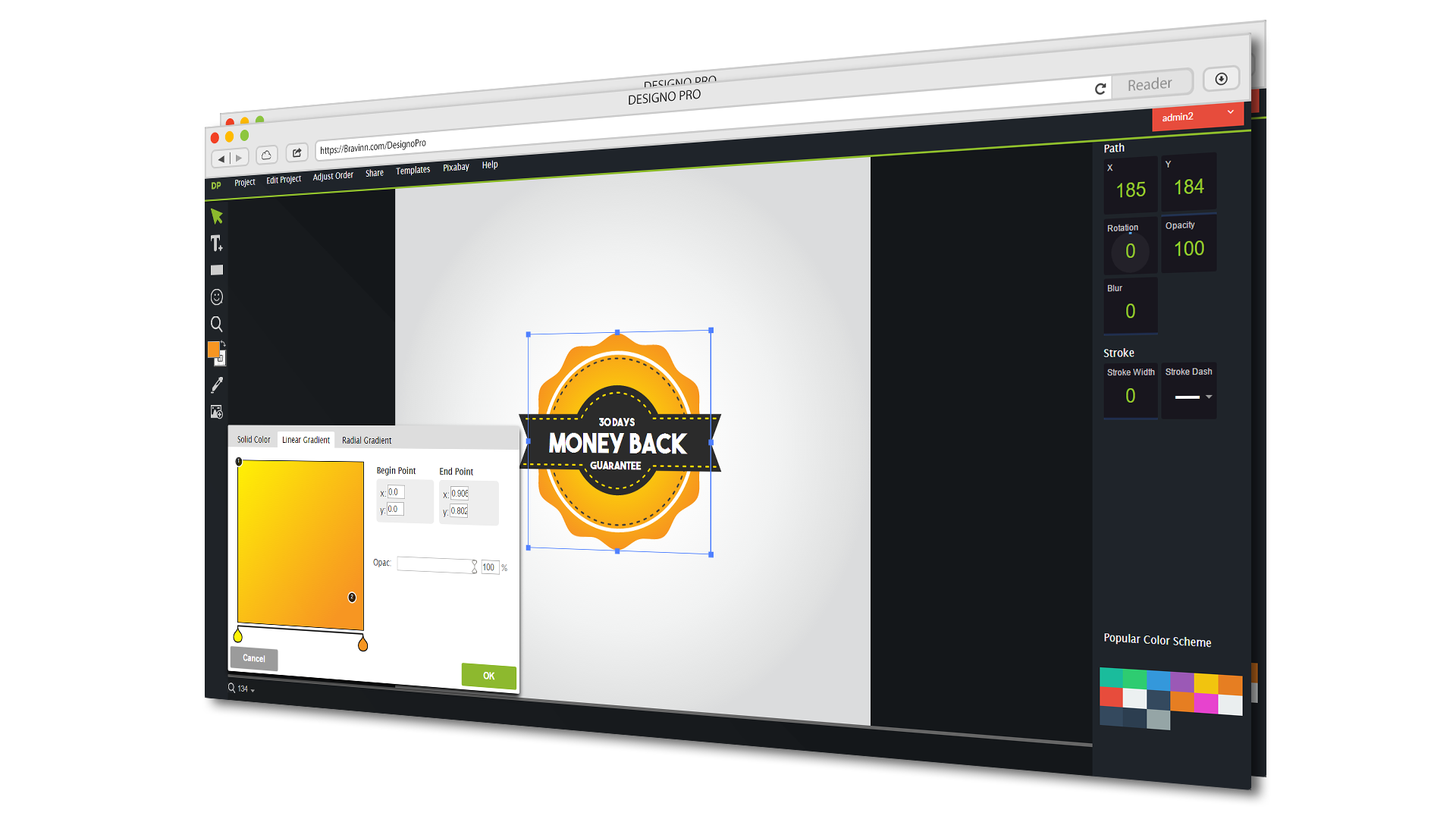Select the eyedropper tool

pos(217,385)
